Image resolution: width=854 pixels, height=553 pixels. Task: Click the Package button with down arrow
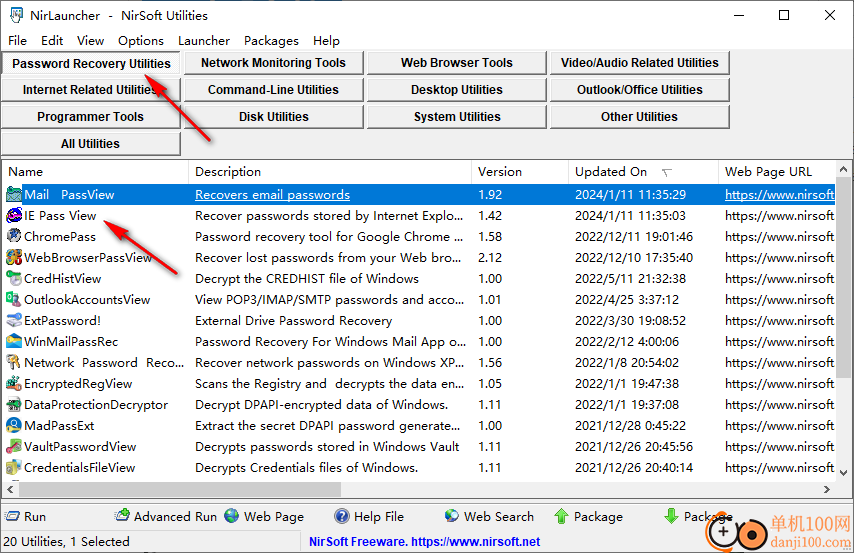click(699, 516)
